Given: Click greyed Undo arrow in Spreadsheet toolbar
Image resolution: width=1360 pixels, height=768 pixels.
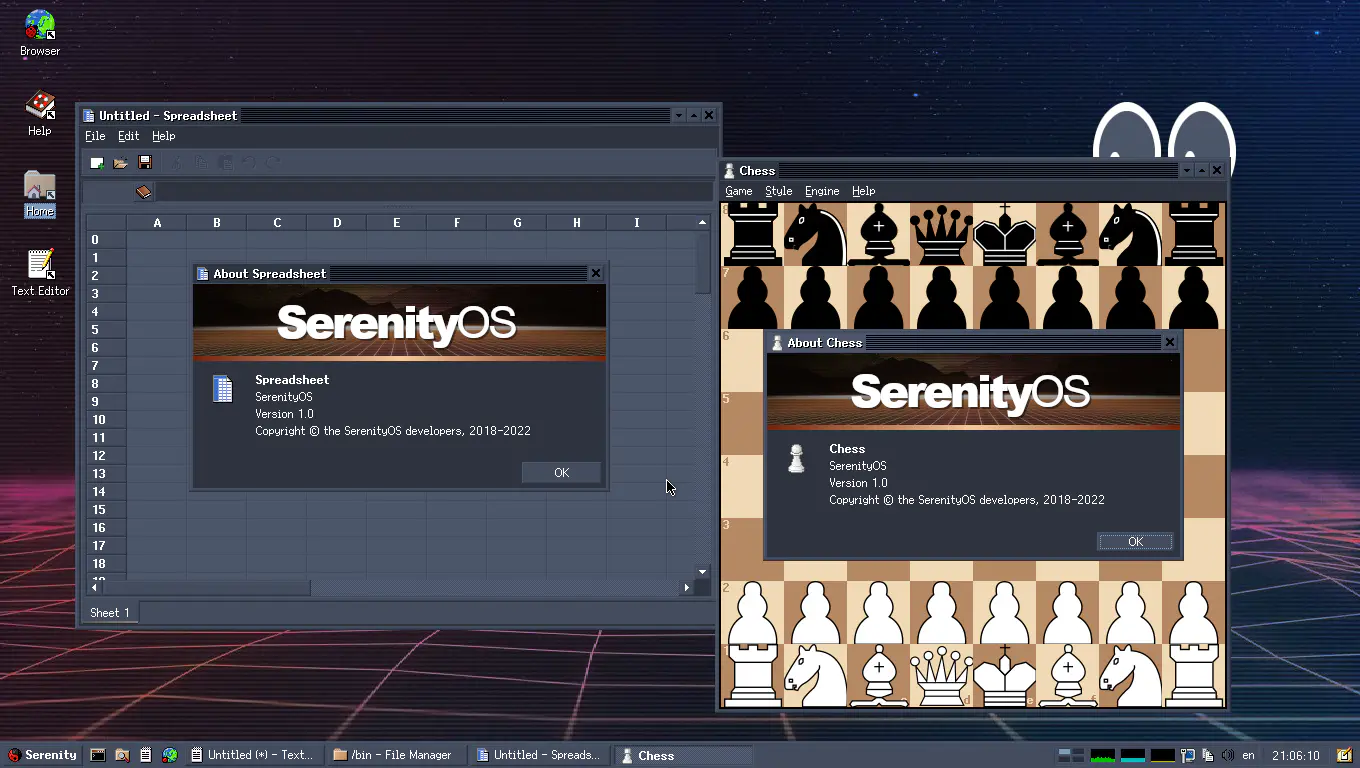Looking at the screenshot, I should coord(249,163).
